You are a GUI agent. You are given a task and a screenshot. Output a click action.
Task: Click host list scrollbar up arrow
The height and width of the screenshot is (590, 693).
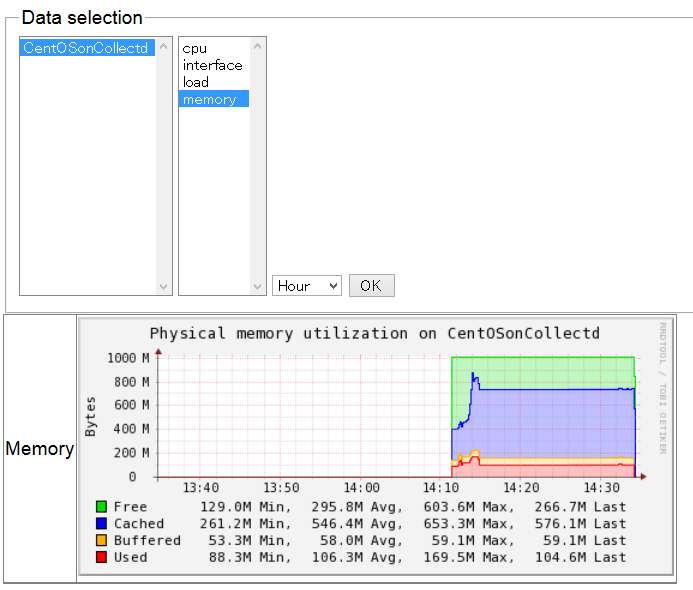pyautogui.click(x=164, y=46)
